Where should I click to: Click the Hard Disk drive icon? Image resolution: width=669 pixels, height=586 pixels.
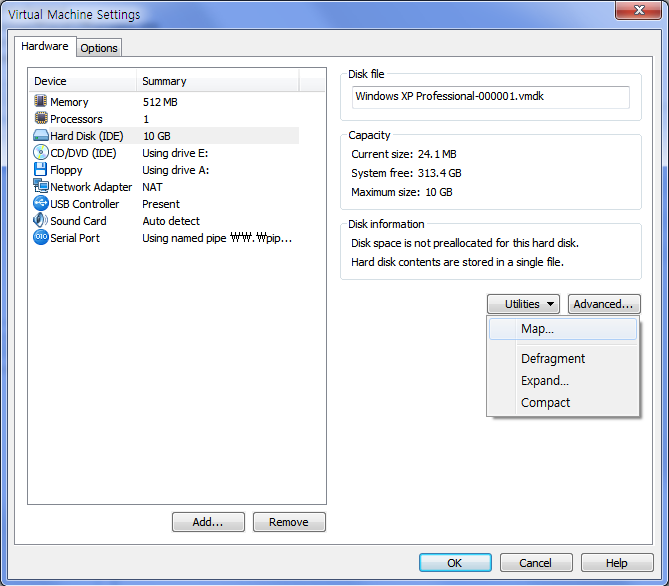coord(41,135)
